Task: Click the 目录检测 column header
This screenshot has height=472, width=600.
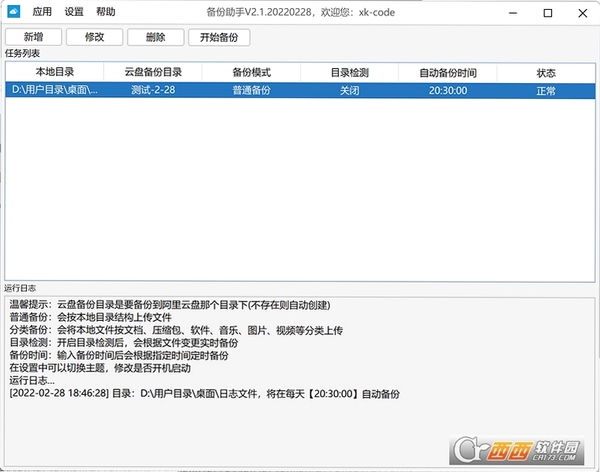Action: [349, 72]
